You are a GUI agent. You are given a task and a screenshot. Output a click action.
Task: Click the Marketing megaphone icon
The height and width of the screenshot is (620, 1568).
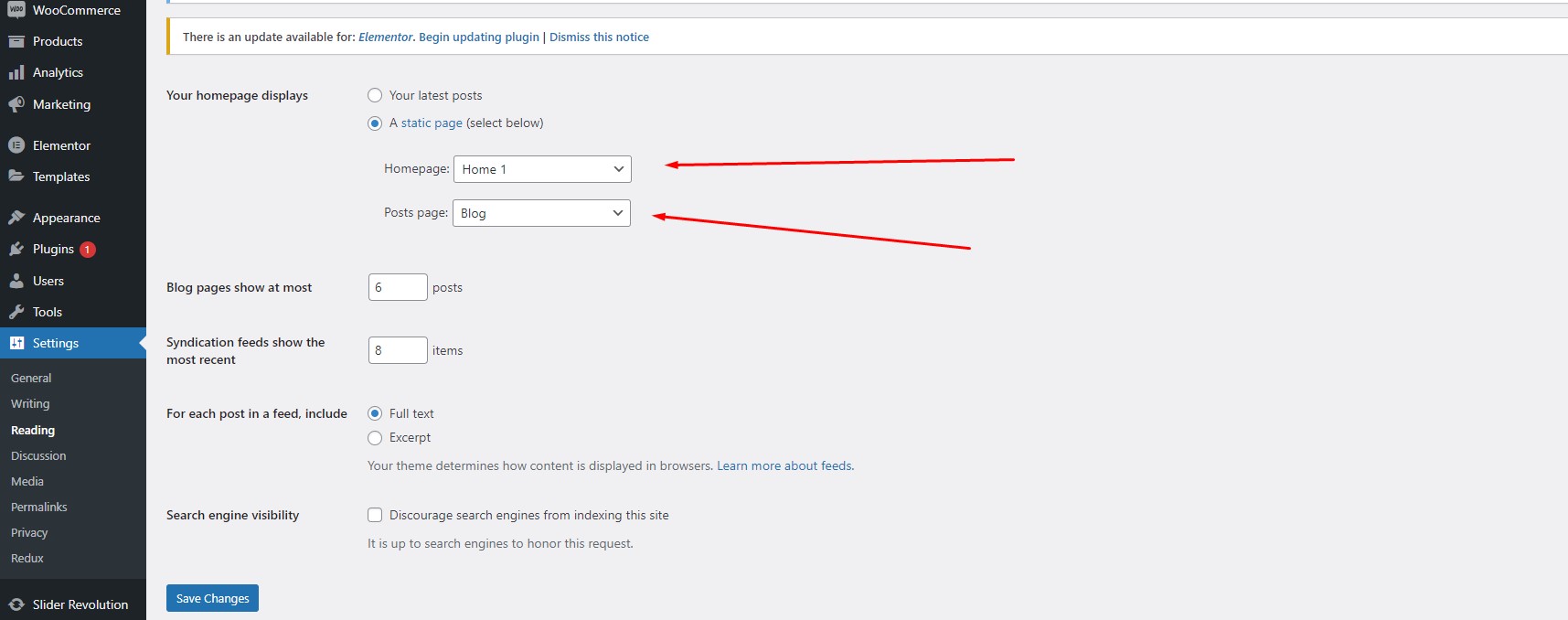(16, 104)
